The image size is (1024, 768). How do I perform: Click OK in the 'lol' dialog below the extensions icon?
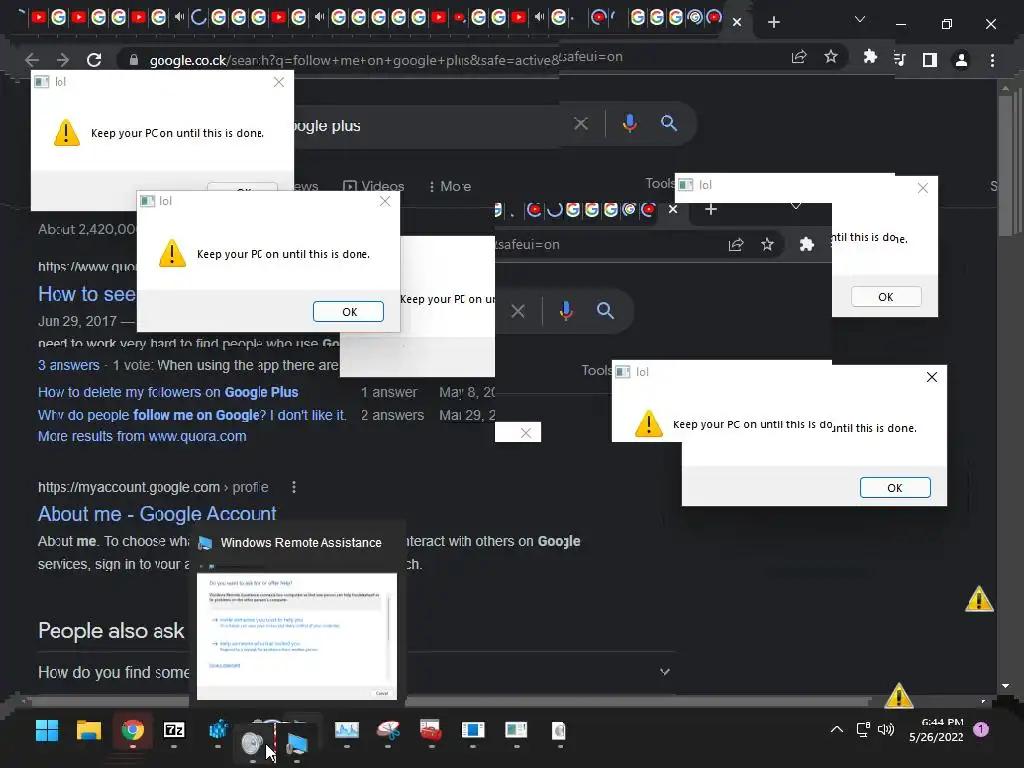point(886,297)
